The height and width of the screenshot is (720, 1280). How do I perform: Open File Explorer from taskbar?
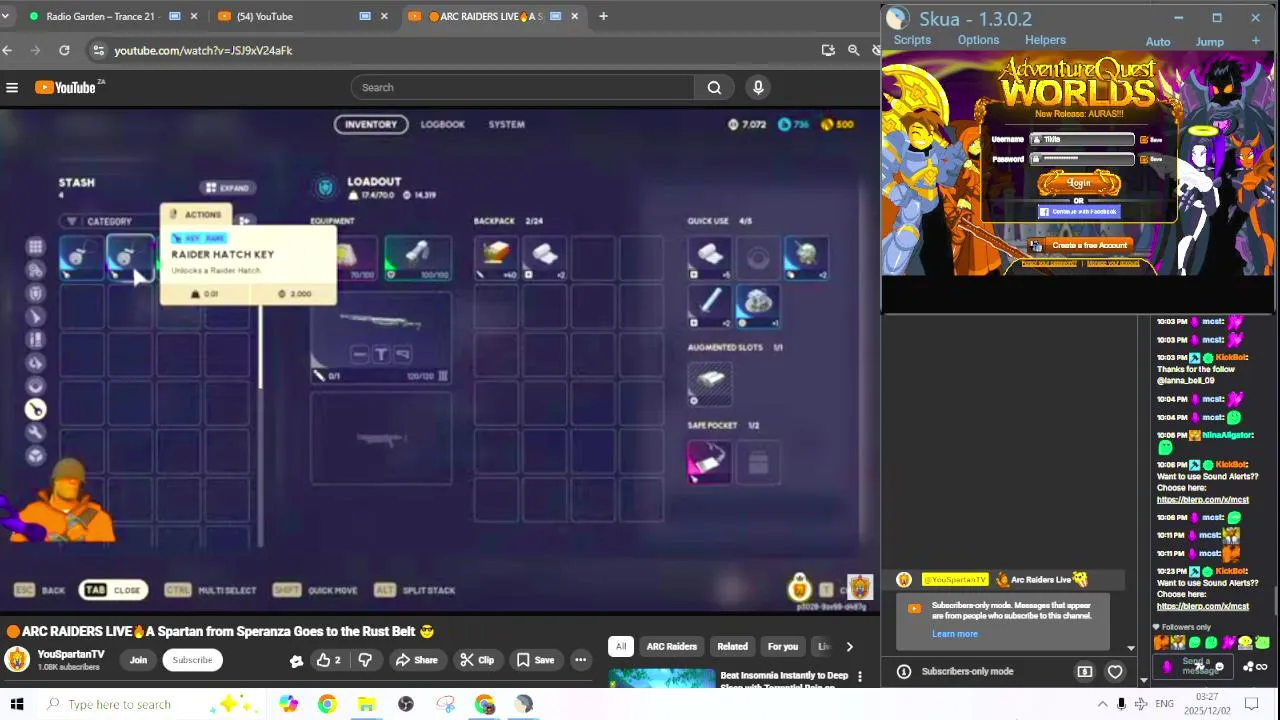(x=367, y=704)
